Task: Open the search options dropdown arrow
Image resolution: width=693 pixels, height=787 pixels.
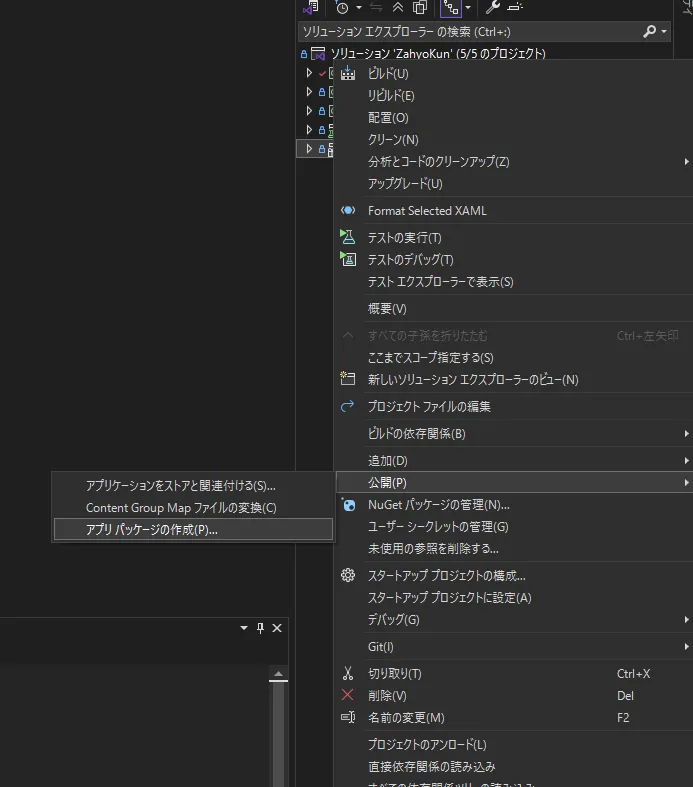Action: [664, 32]
